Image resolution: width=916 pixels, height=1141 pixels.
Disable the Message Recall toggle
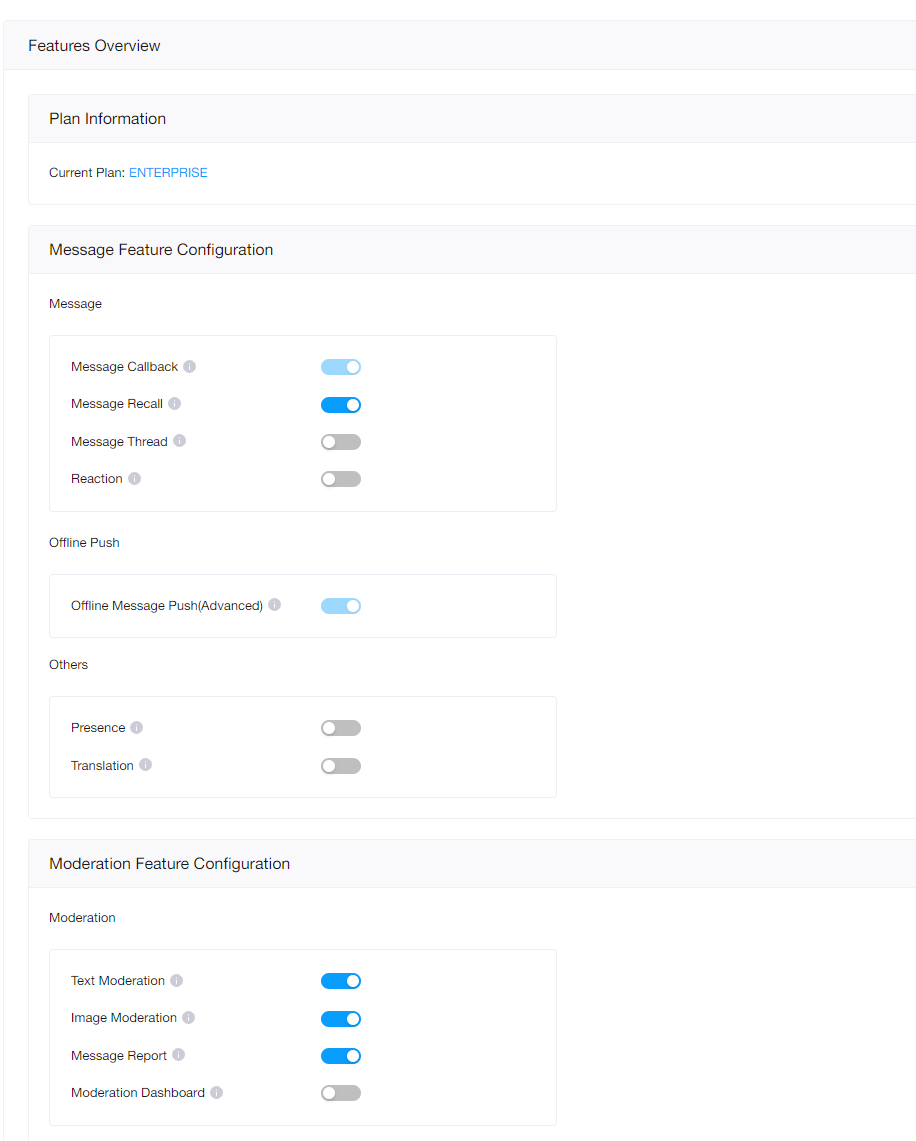pos(340,405)
